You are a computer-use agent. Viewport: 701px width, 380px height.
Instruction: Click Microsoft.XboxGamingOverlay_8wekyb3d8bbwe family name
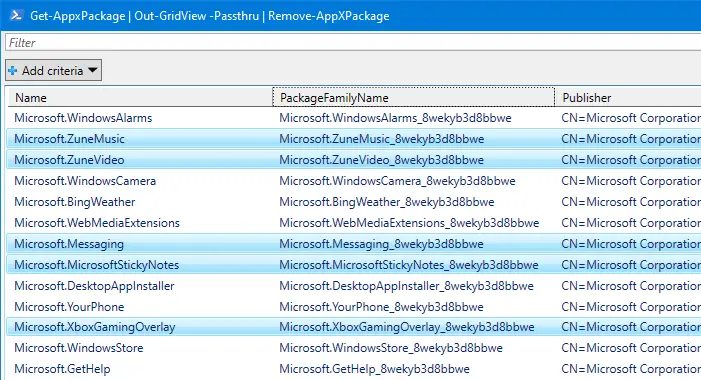pyautogui.click(x=407, y=327)
